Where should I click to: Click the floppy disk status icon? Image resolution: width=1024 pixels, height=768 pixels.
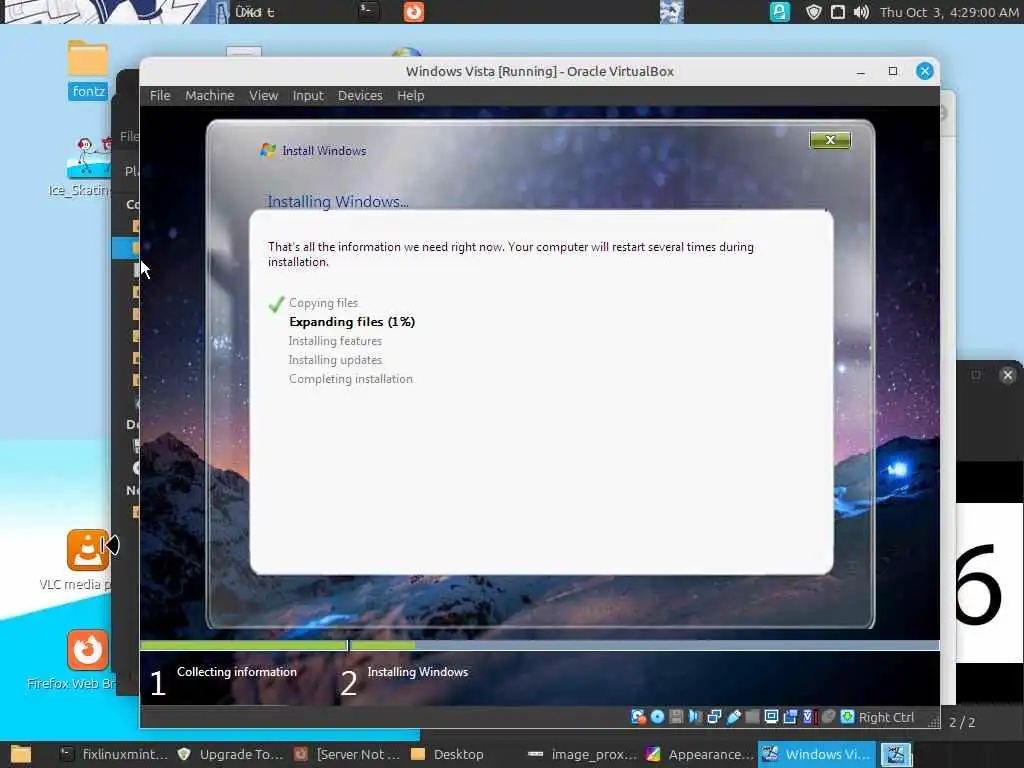[677, 717]
